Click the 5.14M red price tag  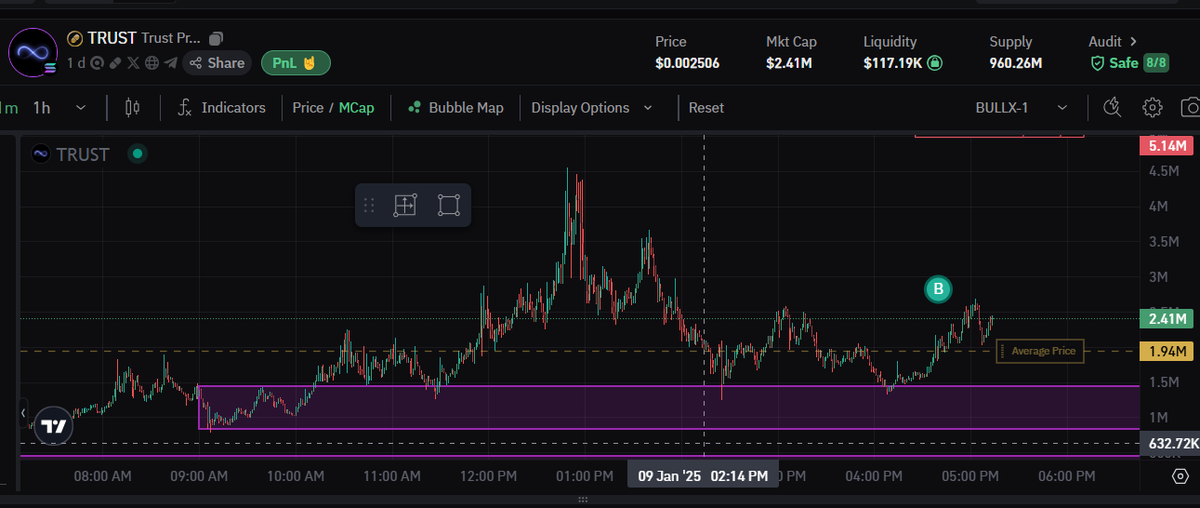(x=1167, y=146)
